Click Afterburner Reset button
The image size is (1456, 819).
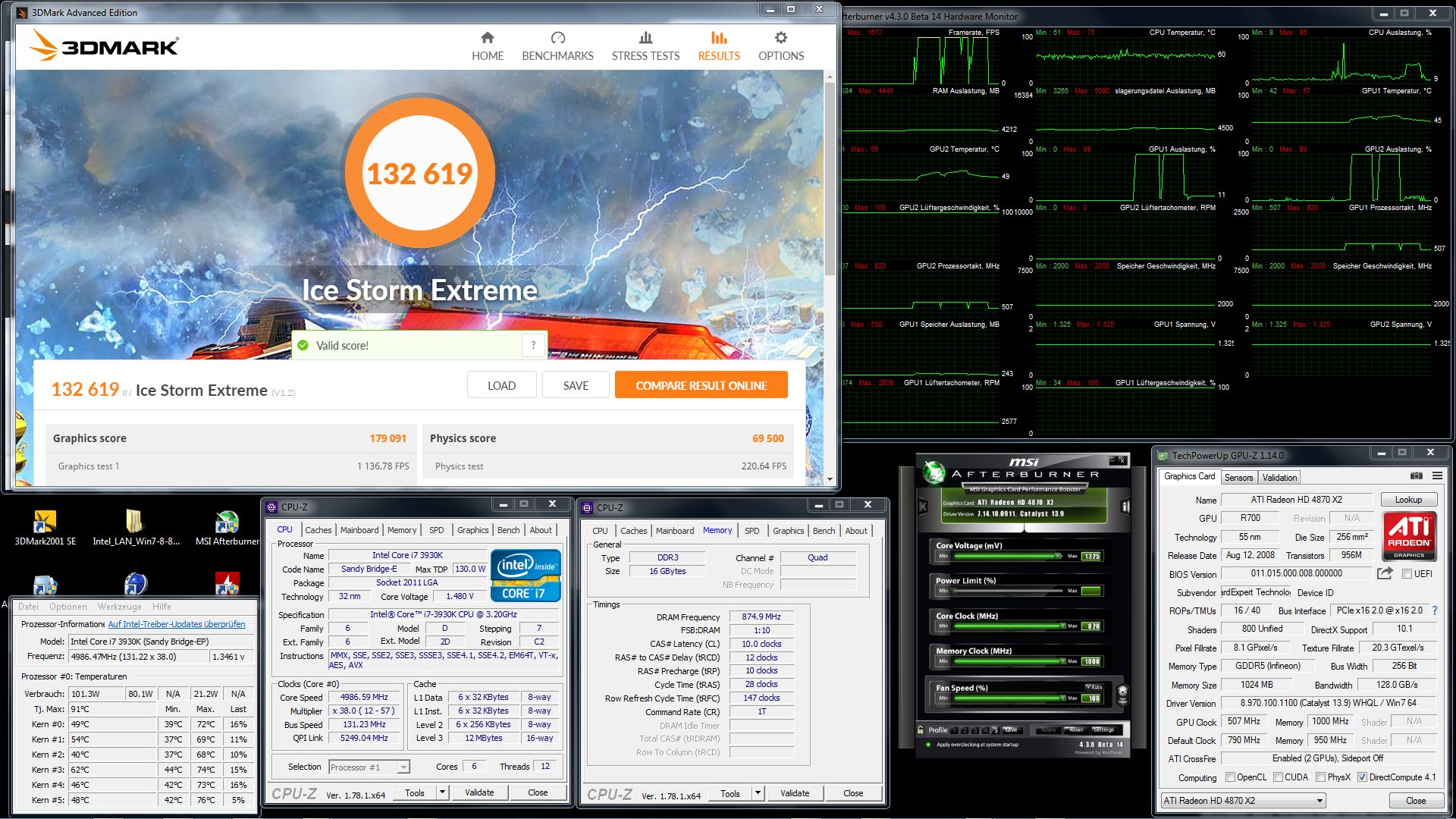coord(1075,730)
